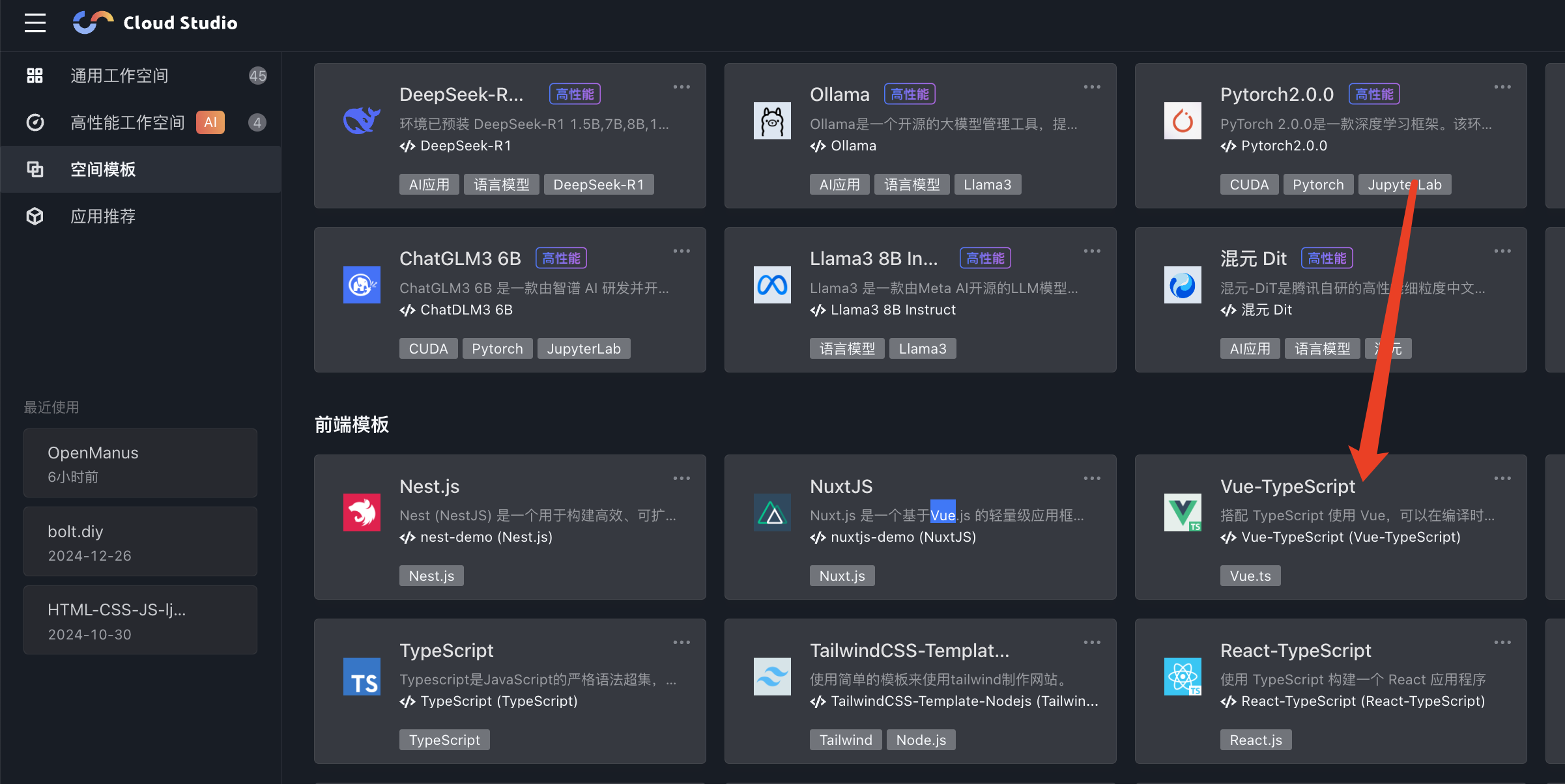The image size is (1565, 784).
Task: Click the Meta Llama3 infinity icon
Action: click(772, 285)
